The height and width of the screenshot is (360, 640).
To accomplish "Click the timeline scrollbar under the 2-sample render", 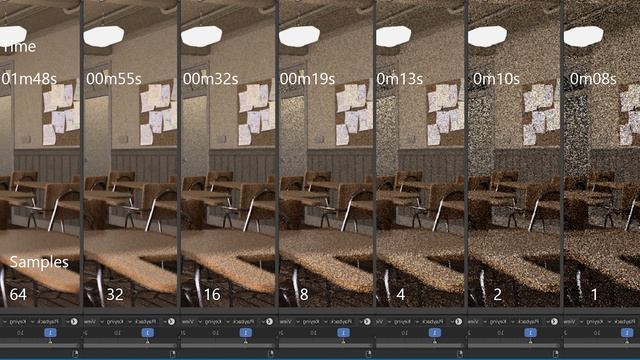I will [515, 346].
